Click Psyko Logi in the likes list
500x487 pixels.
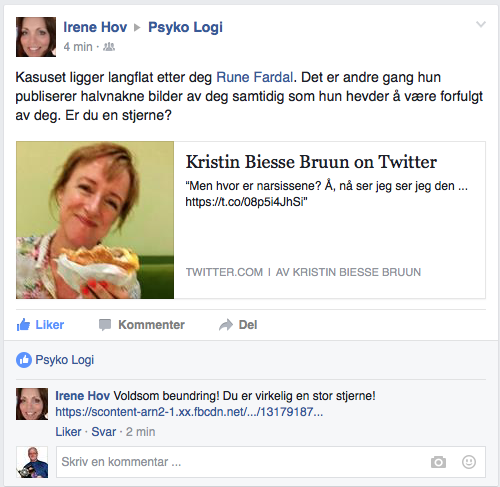click(65, 360)
